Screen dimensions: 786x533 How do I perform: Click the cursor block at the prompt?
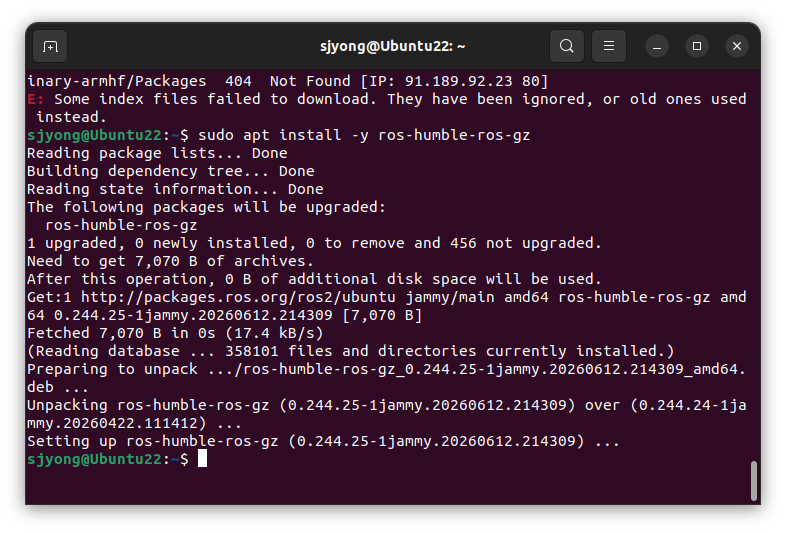(x=202, y=458)
